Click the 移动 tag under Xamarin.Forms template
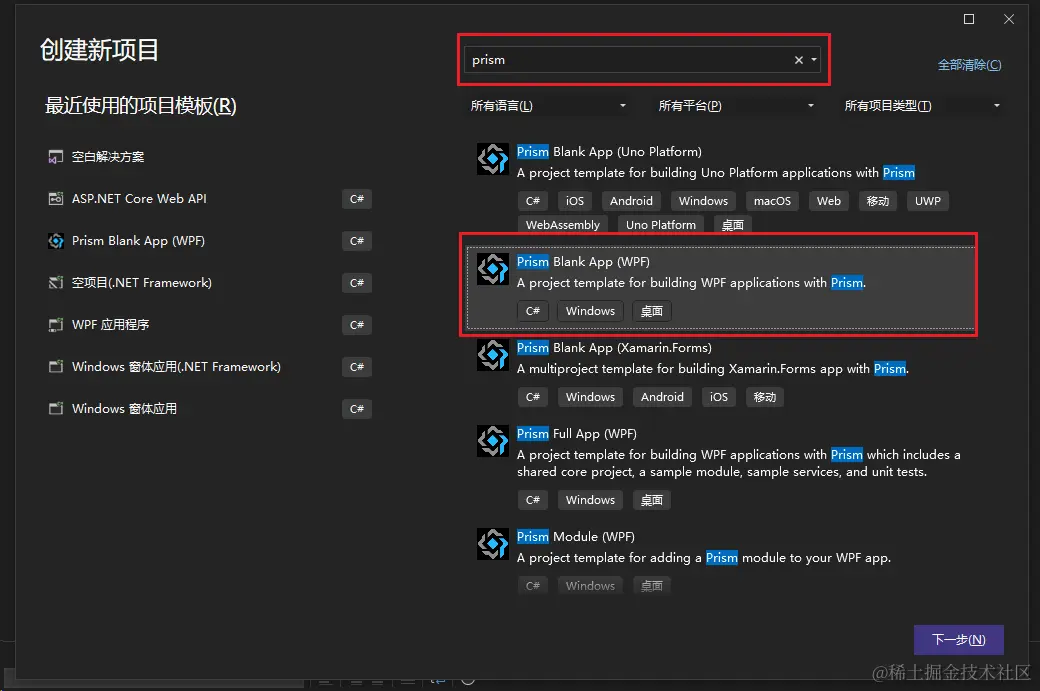This screenshot has width=1040, height=691. coord(764,397)
